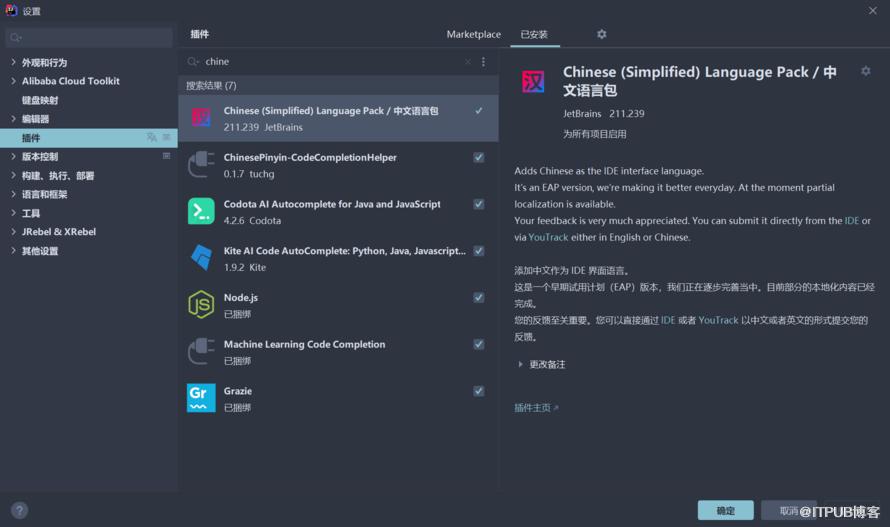Close the settings dialog window

[872, 10]
